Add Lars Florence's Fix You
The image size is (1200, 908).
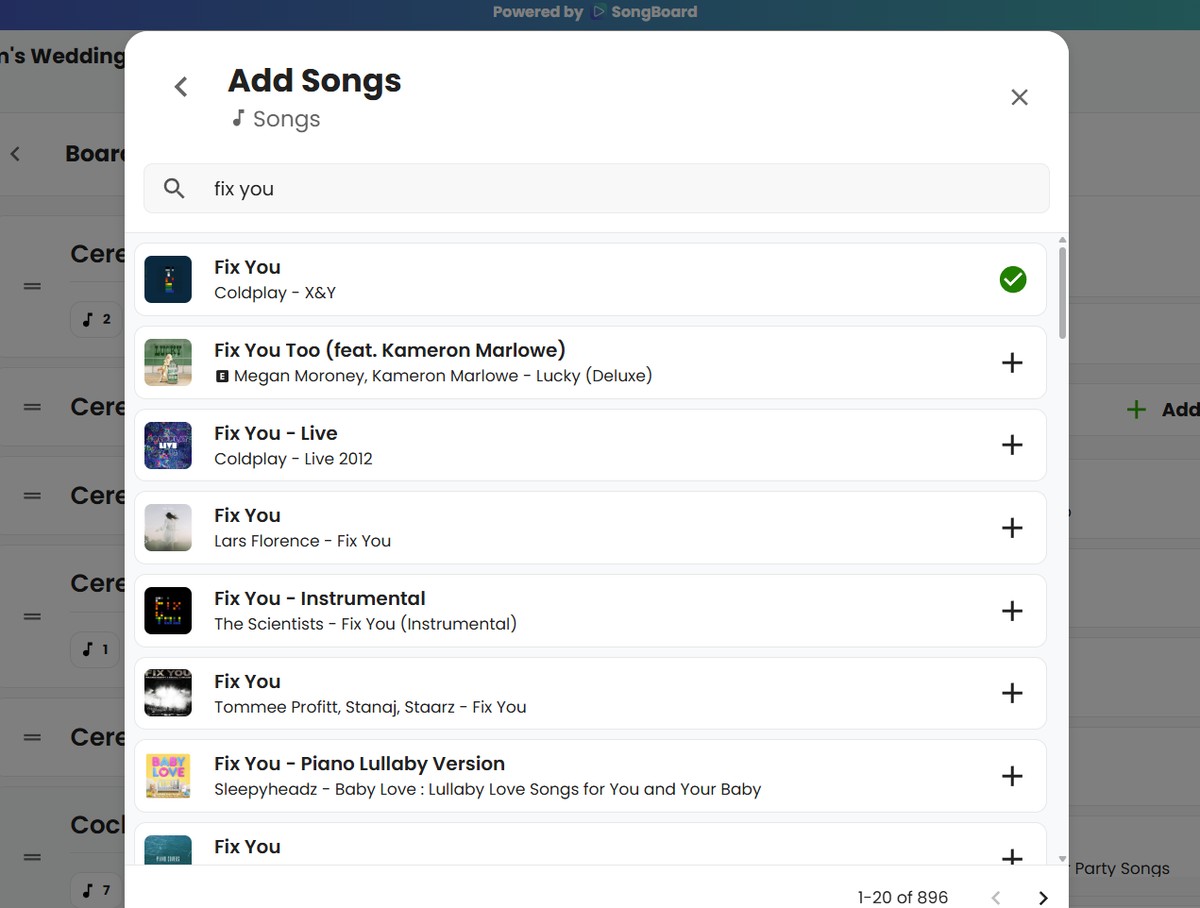point(1012,527)
